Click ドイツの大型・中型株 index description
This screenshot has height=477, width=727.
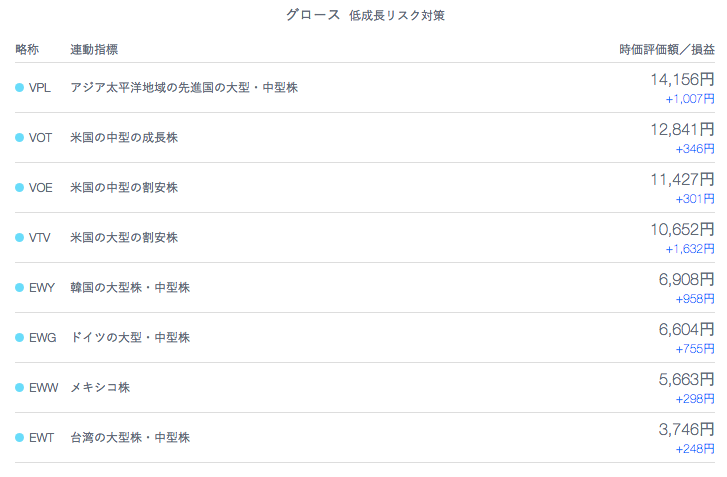(x=130, y=338)
